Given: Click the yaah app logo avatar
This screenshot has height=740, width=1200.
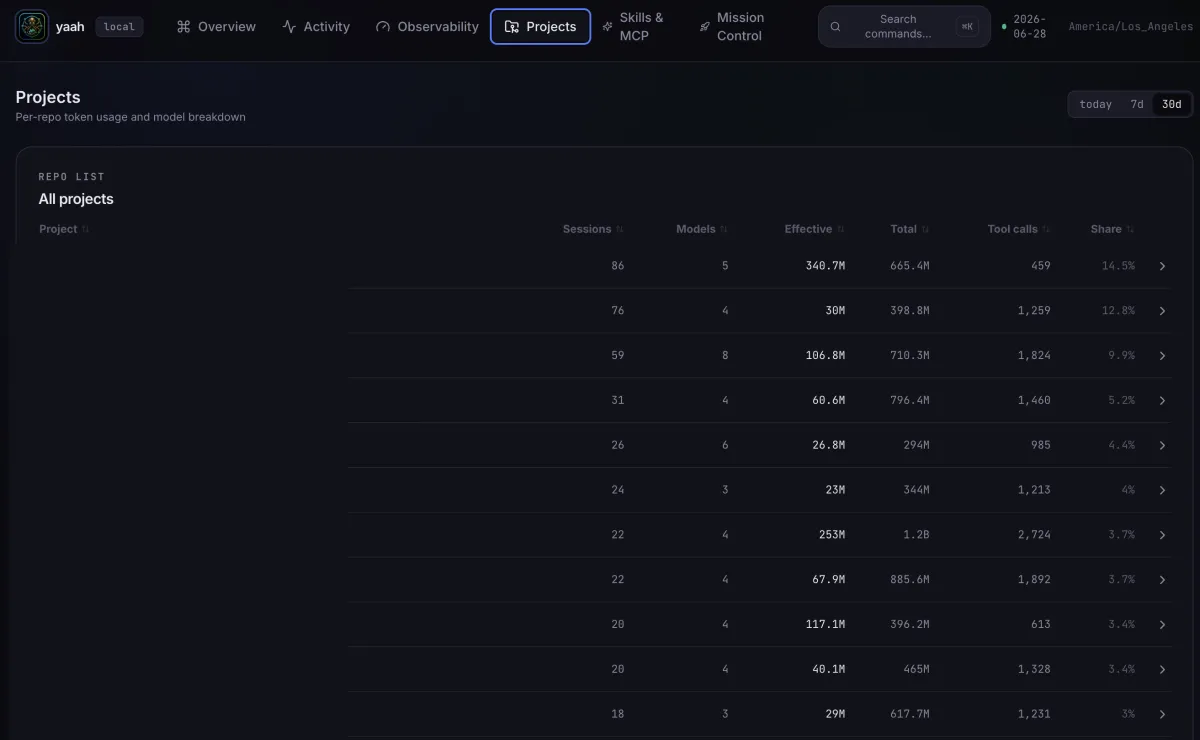Looking at the screenshot, I should pos(32,27).
